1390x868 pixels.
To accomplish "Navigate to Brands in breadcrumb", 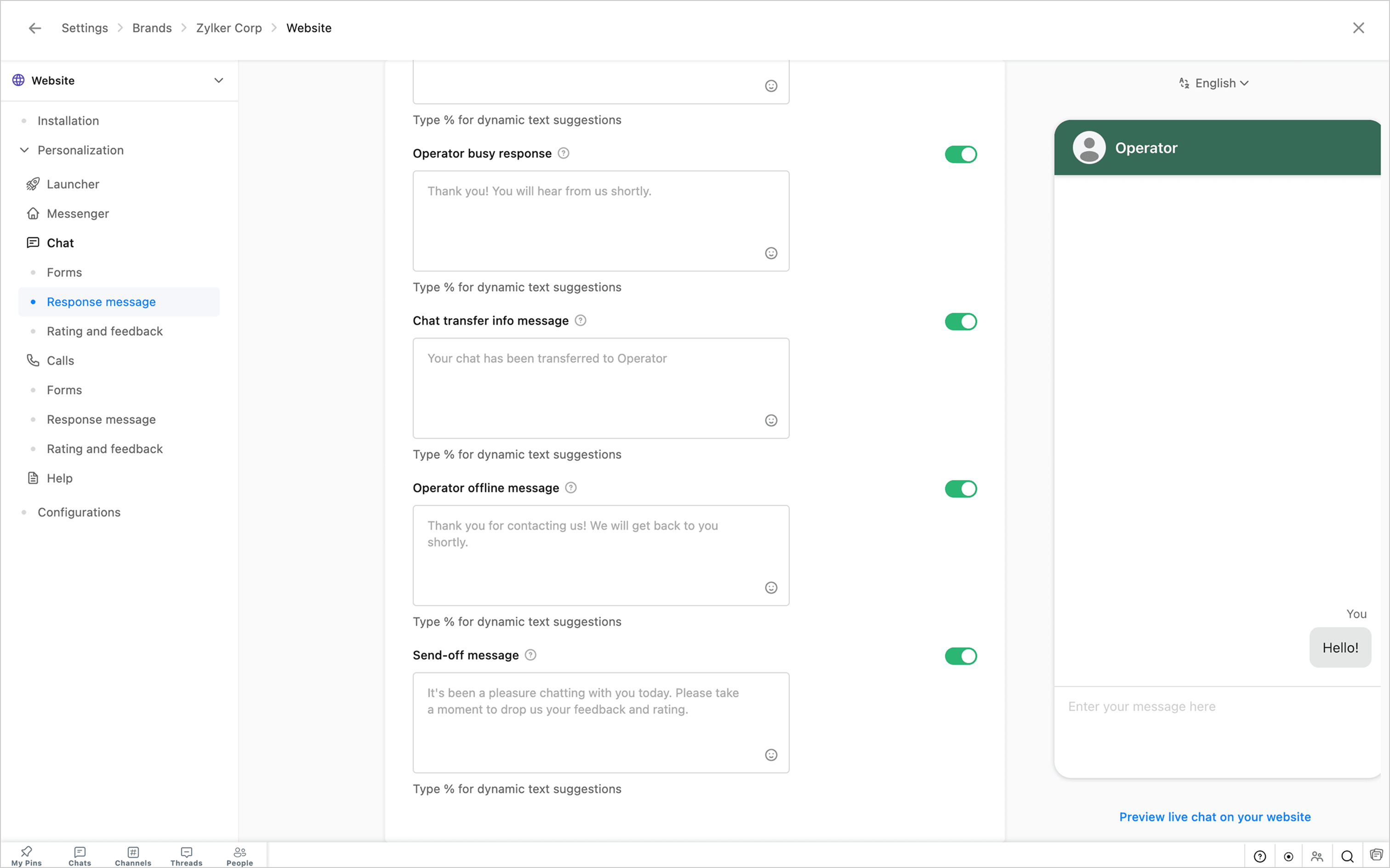I will 152,28.
